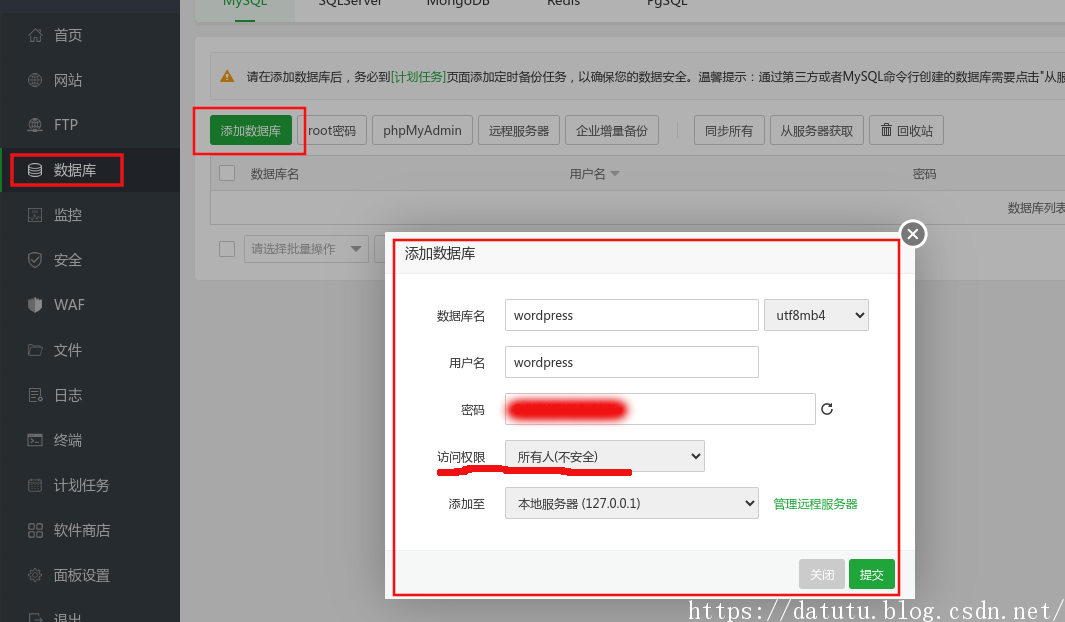
Task: Open the 监控 monitor icon
Action: pos(35,215)
